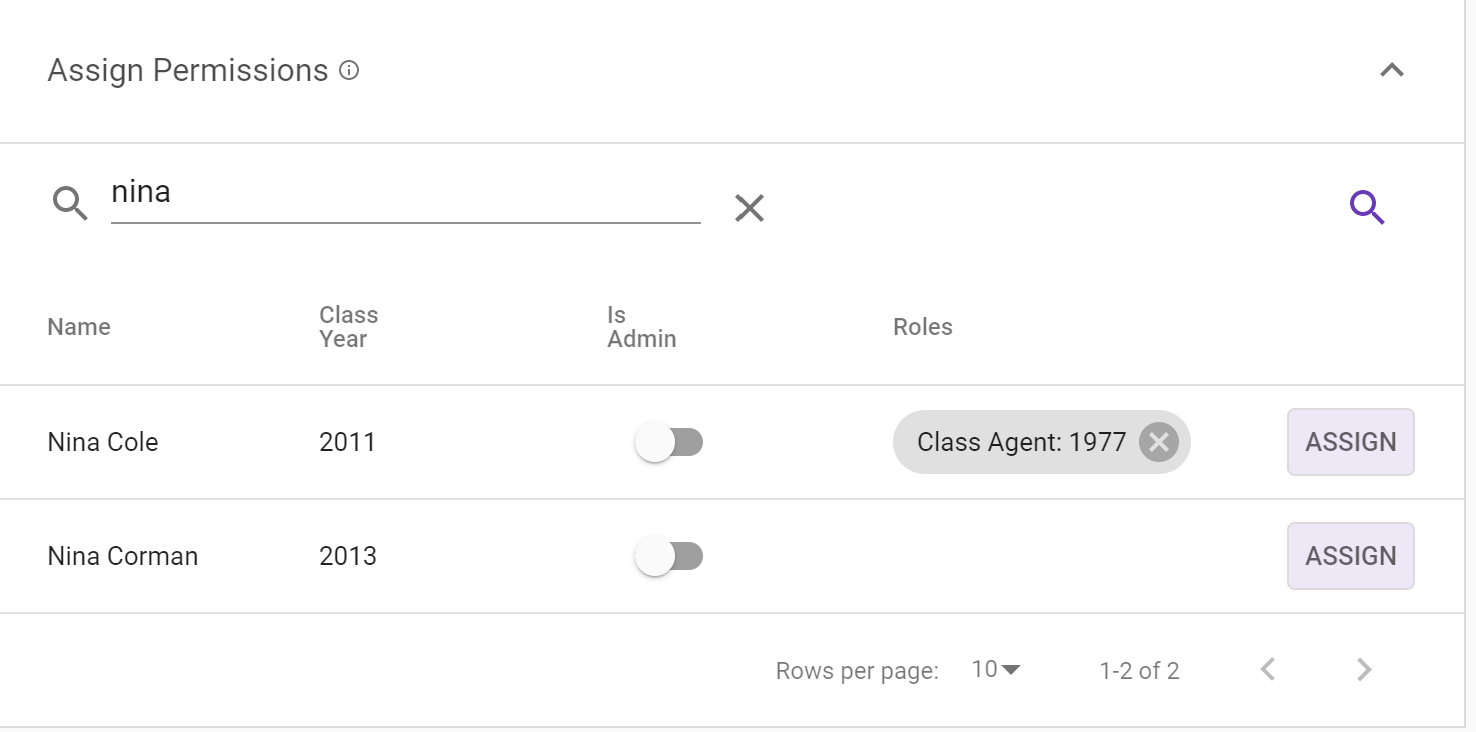Open the Rows per page dropdown

click(x=996, y=669)
